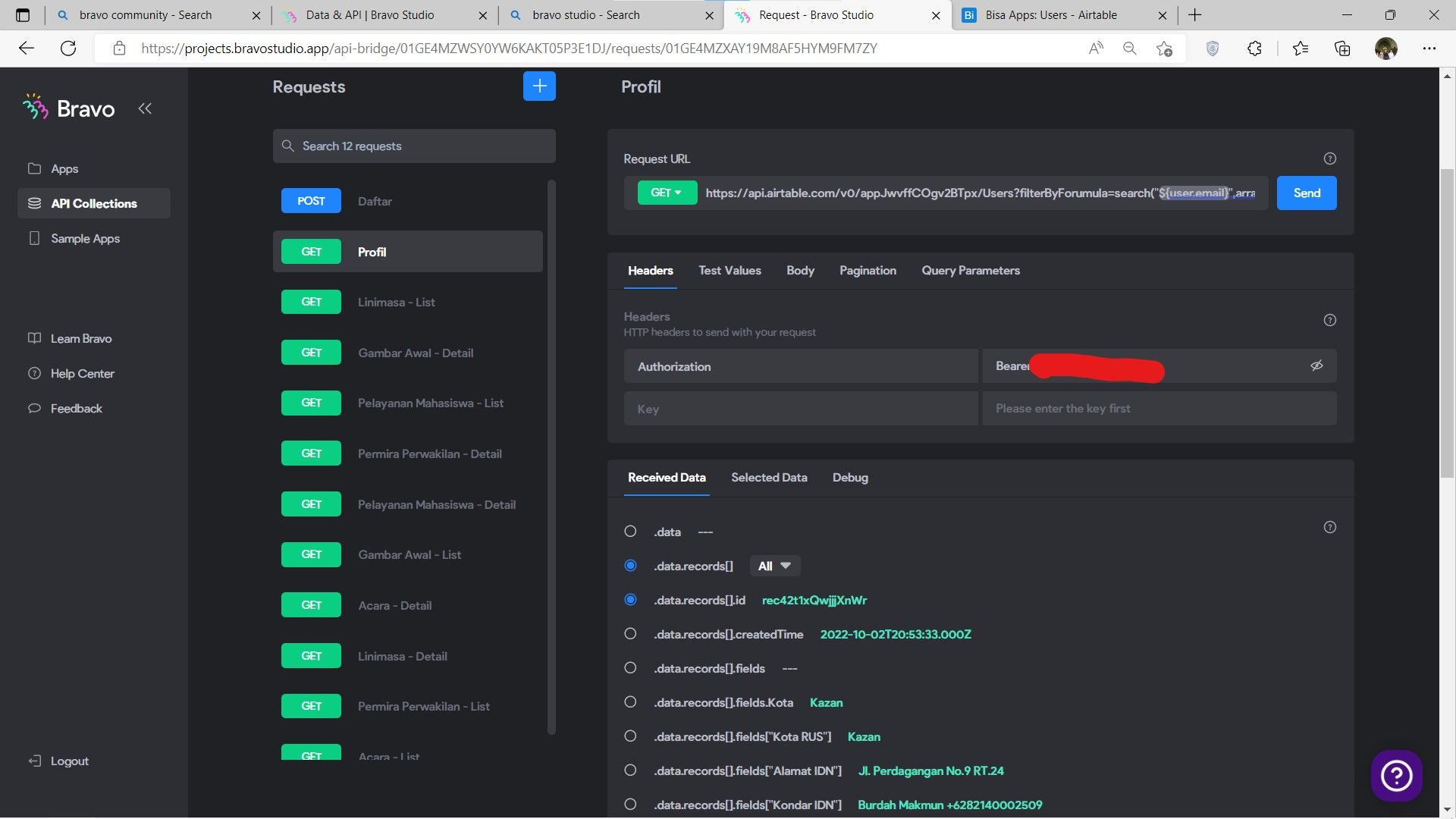Viewport: 1456px width, 819px height.
Task: Select the .data.records[].createdTime radio button
Action: click(x=630, y=634)
